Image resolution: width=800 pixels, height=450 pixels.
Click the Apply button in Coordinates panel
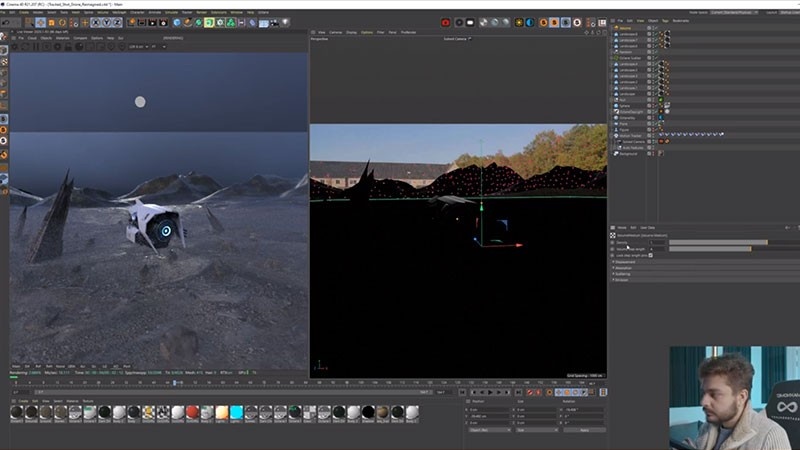tap(584, 430)
